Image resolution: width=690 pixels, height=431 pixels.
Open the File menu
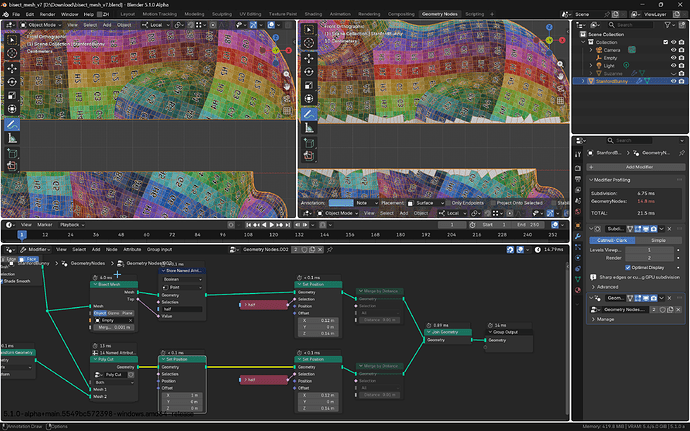[x=16, y=14]
